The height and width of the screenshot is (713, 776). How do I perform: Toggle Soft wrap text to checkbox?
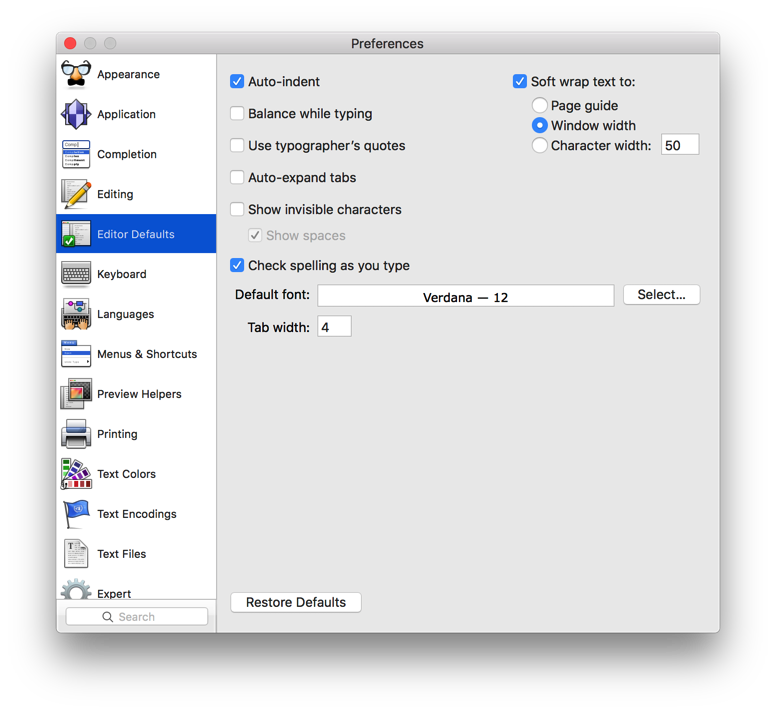(520, 82)
